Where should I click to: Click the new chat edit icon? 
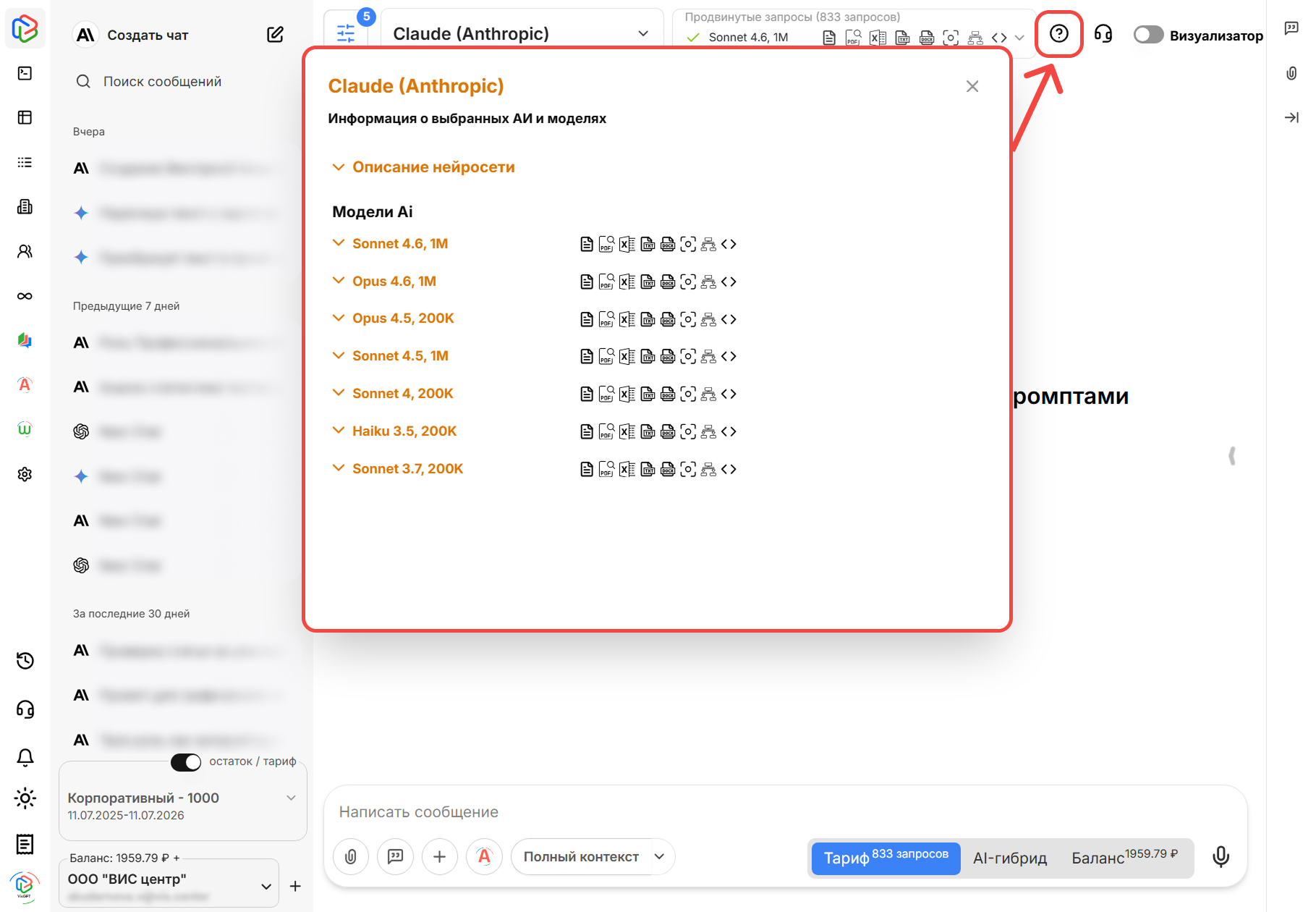[x=275, y=35]
